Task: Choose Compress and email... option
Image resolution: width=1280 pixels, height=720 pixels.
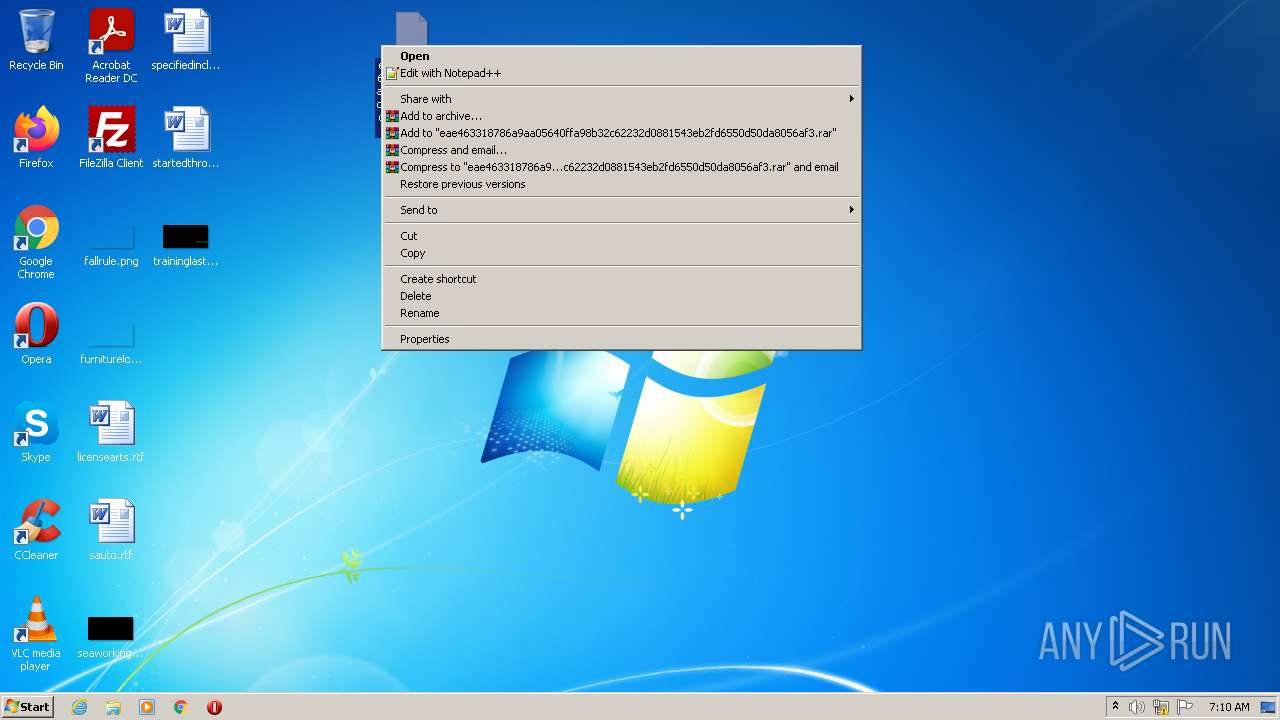Action: tap(621, 150)
